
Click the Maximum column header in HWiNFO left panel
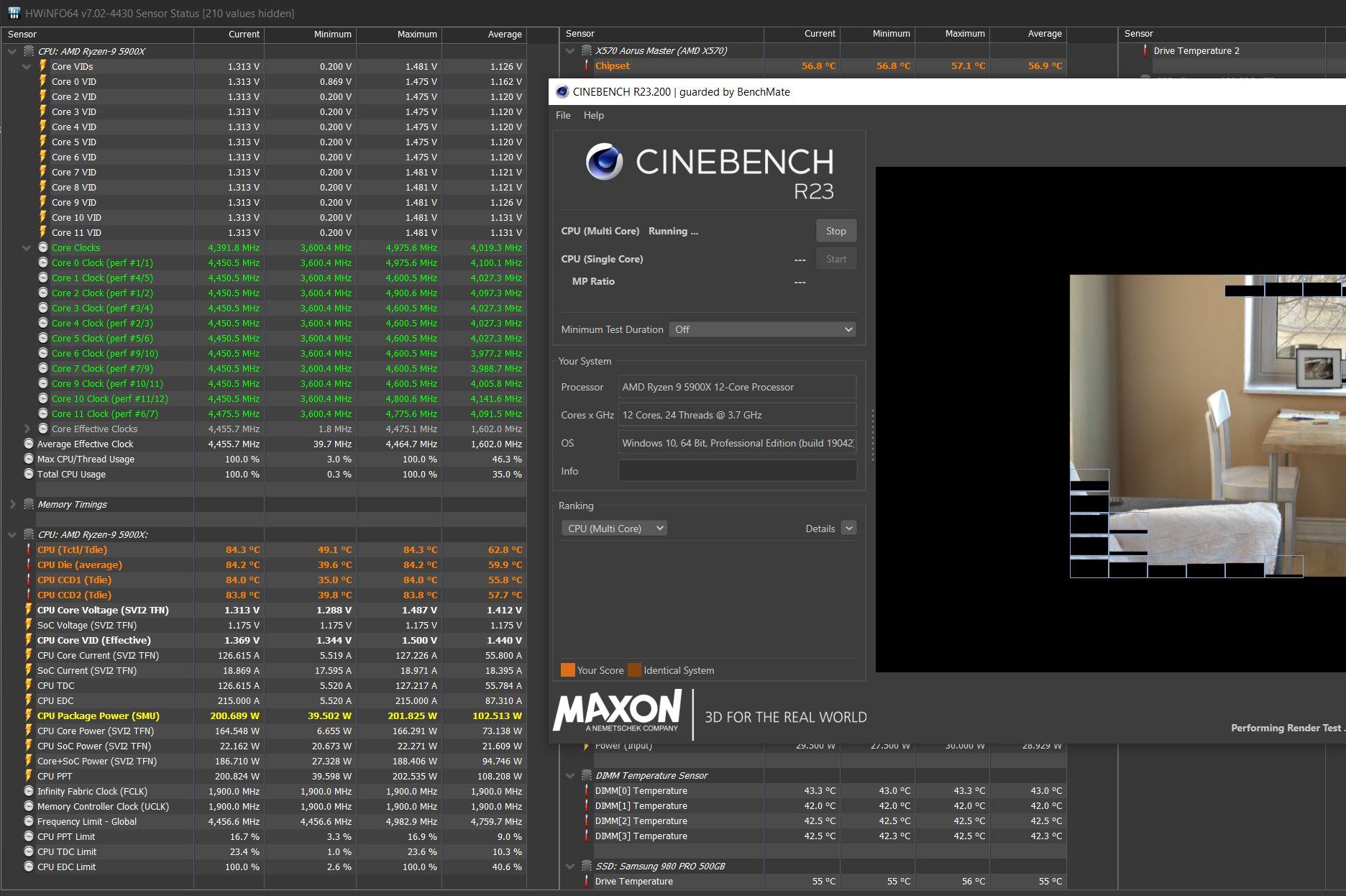399,34
